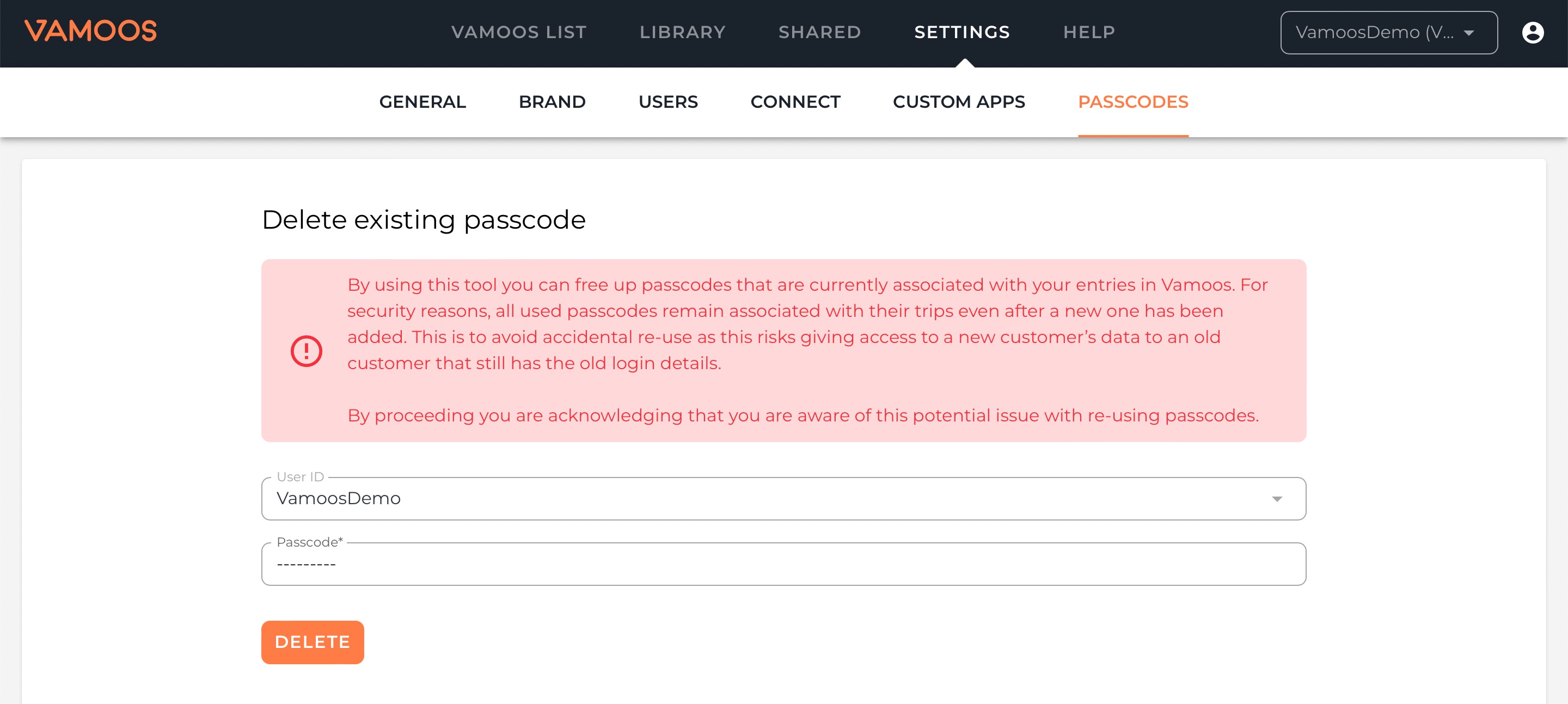This screenshot has height=704, width=1568.
Task: Select the Passcodes tab
Action: coord(1133,102)
